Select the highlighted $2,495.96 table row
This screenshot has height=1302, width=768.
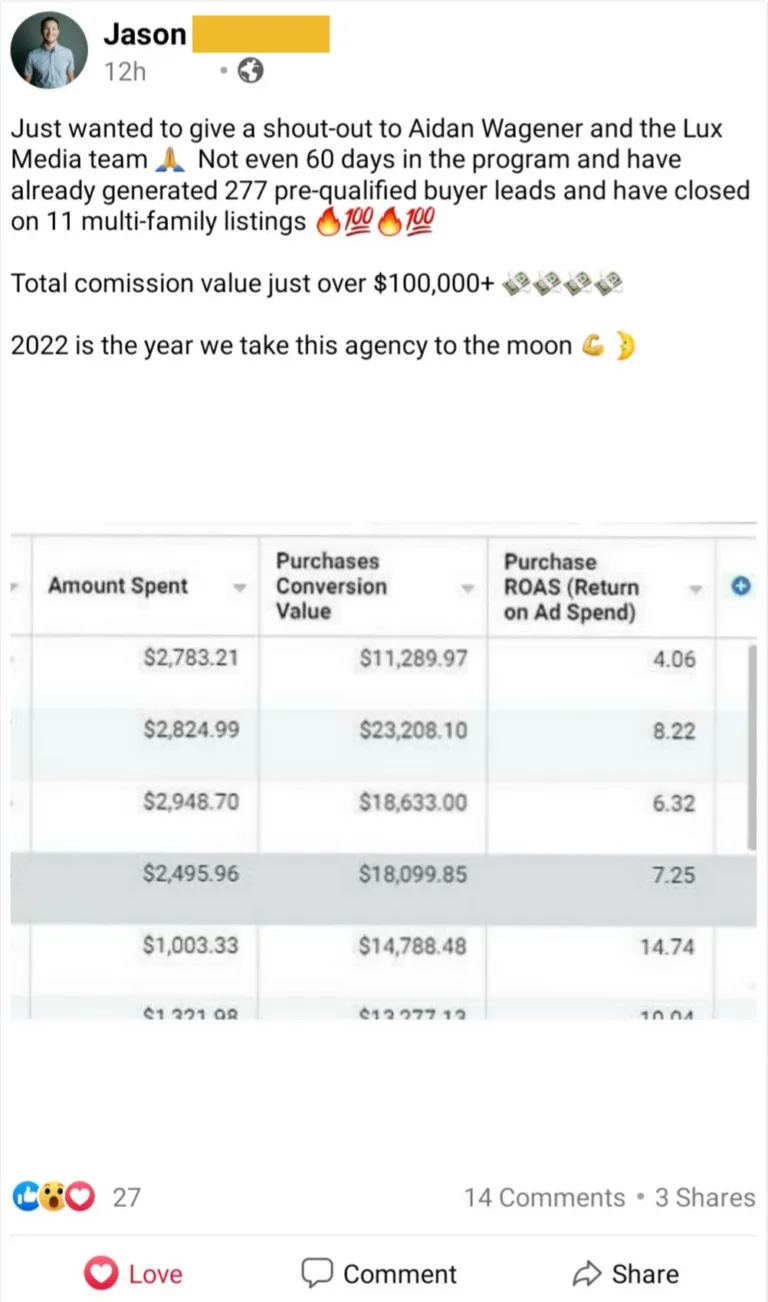[x=380, y=874]
